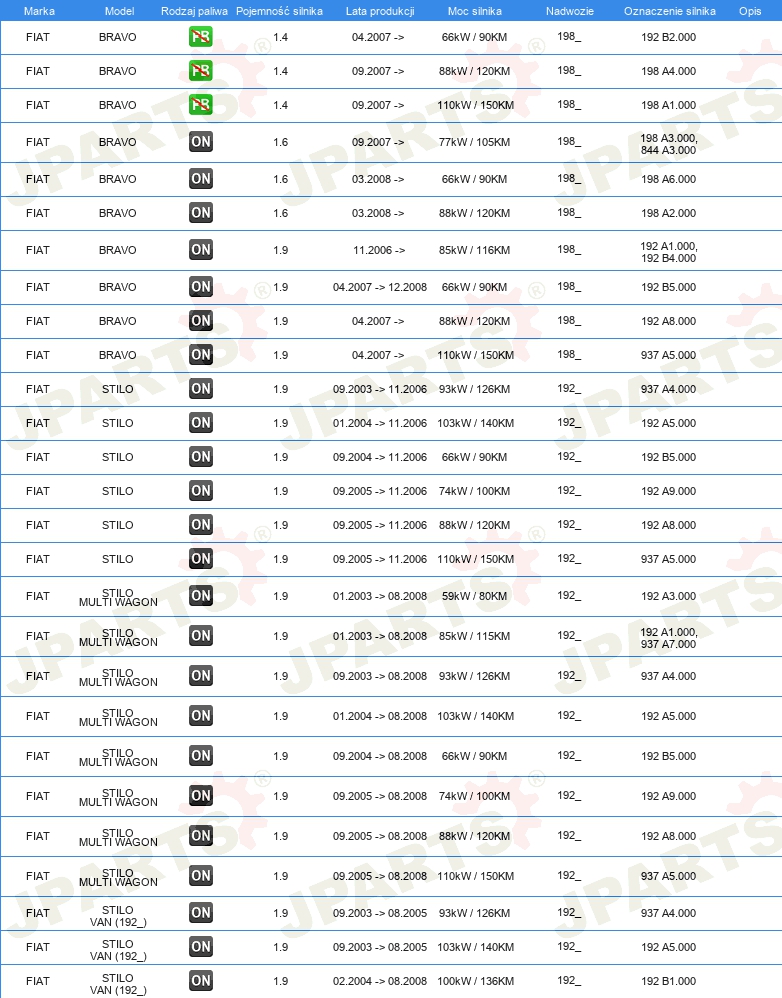Select engine code 198 A4.000

pyautogui.click(x=668, y=71)
